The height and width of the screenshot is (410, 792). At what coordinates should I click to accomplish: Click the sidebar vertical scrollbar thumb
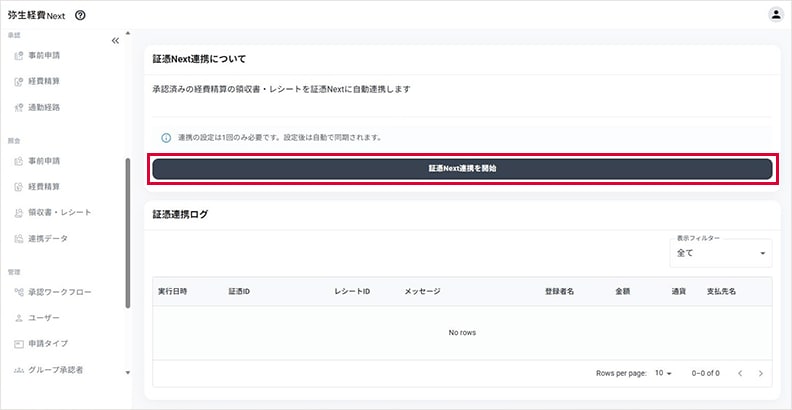126,230
